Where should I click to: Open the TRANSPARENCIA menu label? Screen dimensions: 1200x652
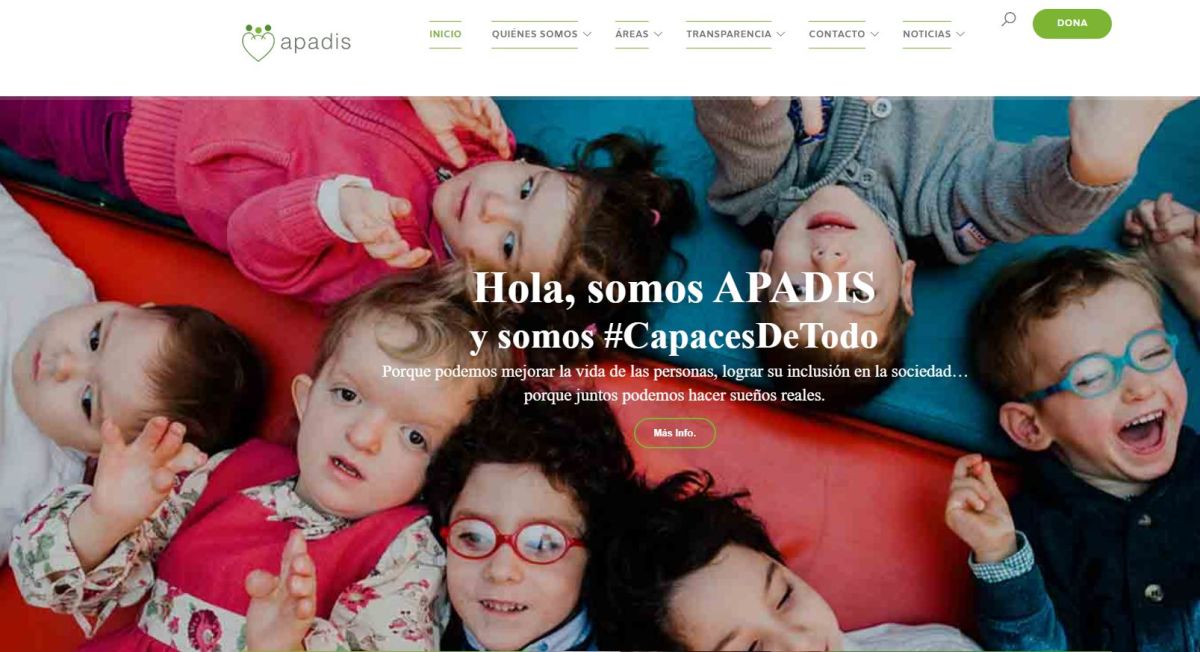(x=729, y=34)
